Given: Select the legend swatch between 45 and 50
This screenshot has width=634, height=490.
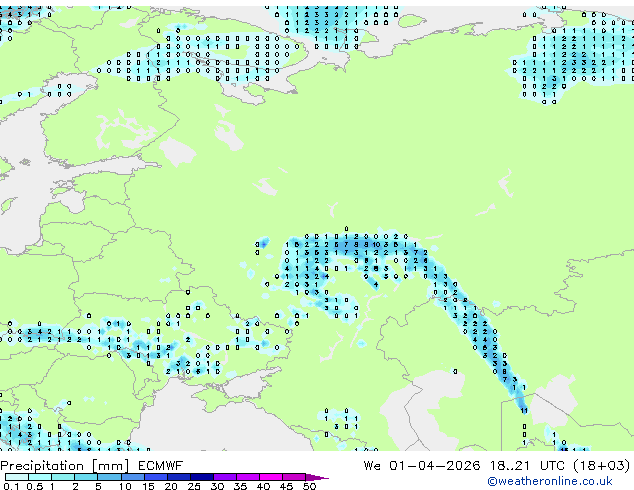Looking at the screenshot, I should (x=294, y=477).
